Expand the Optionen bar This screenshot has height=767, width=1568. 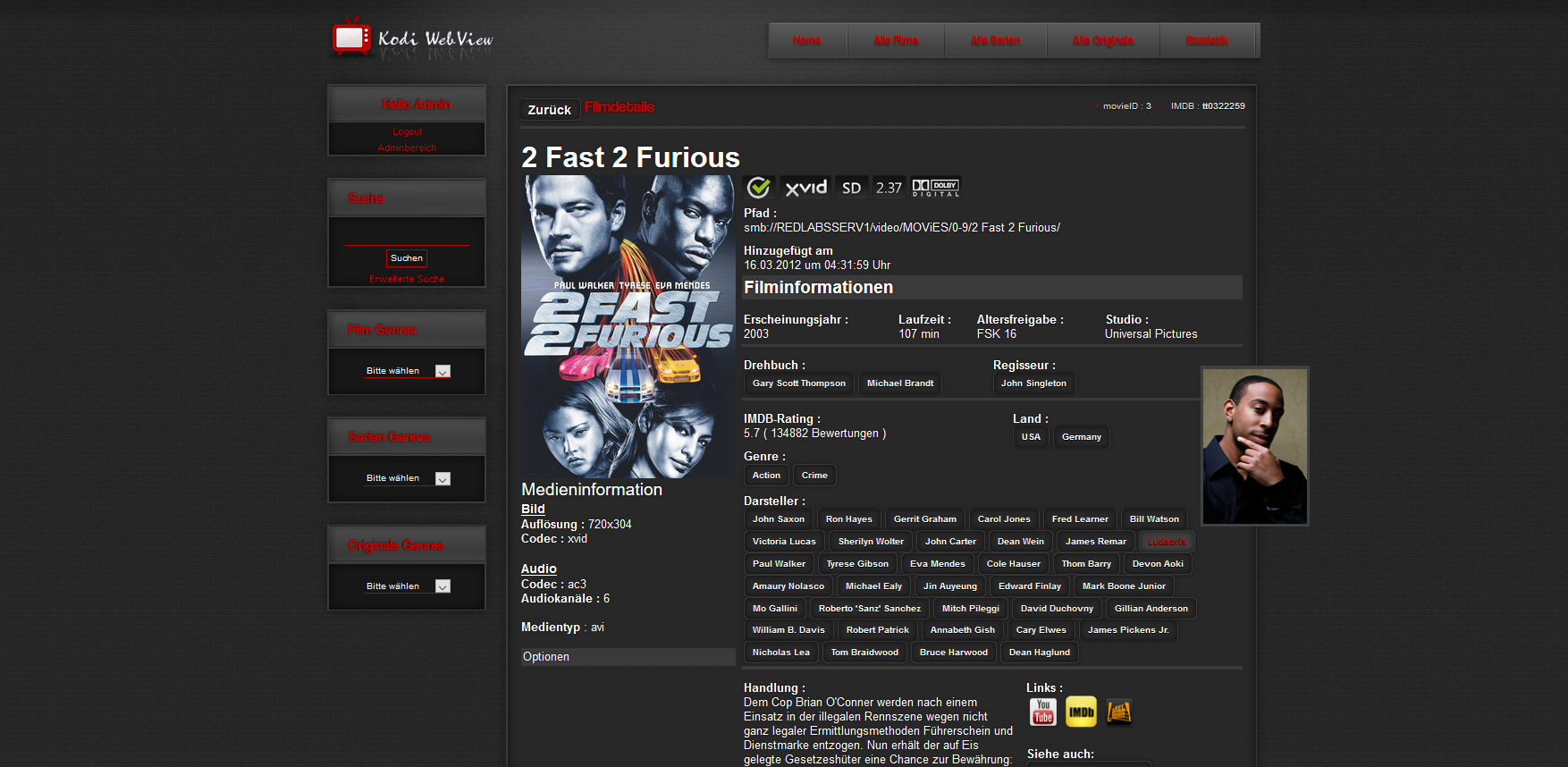click(x=628, y=657)
